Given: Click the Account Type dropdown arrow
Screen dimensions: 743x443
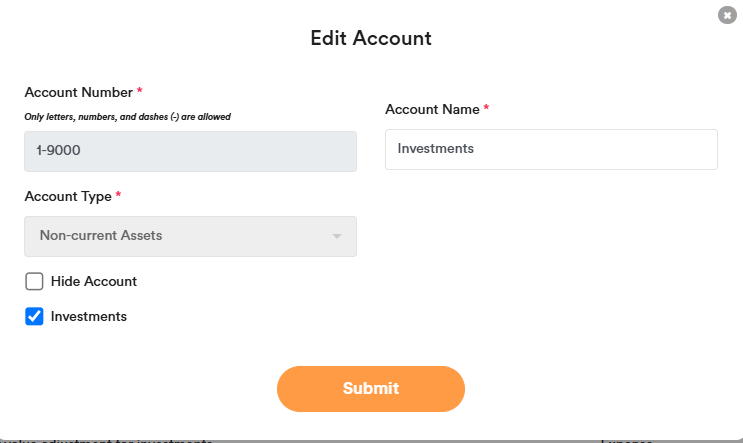Looking at the screenshot, I should (337, 236).
